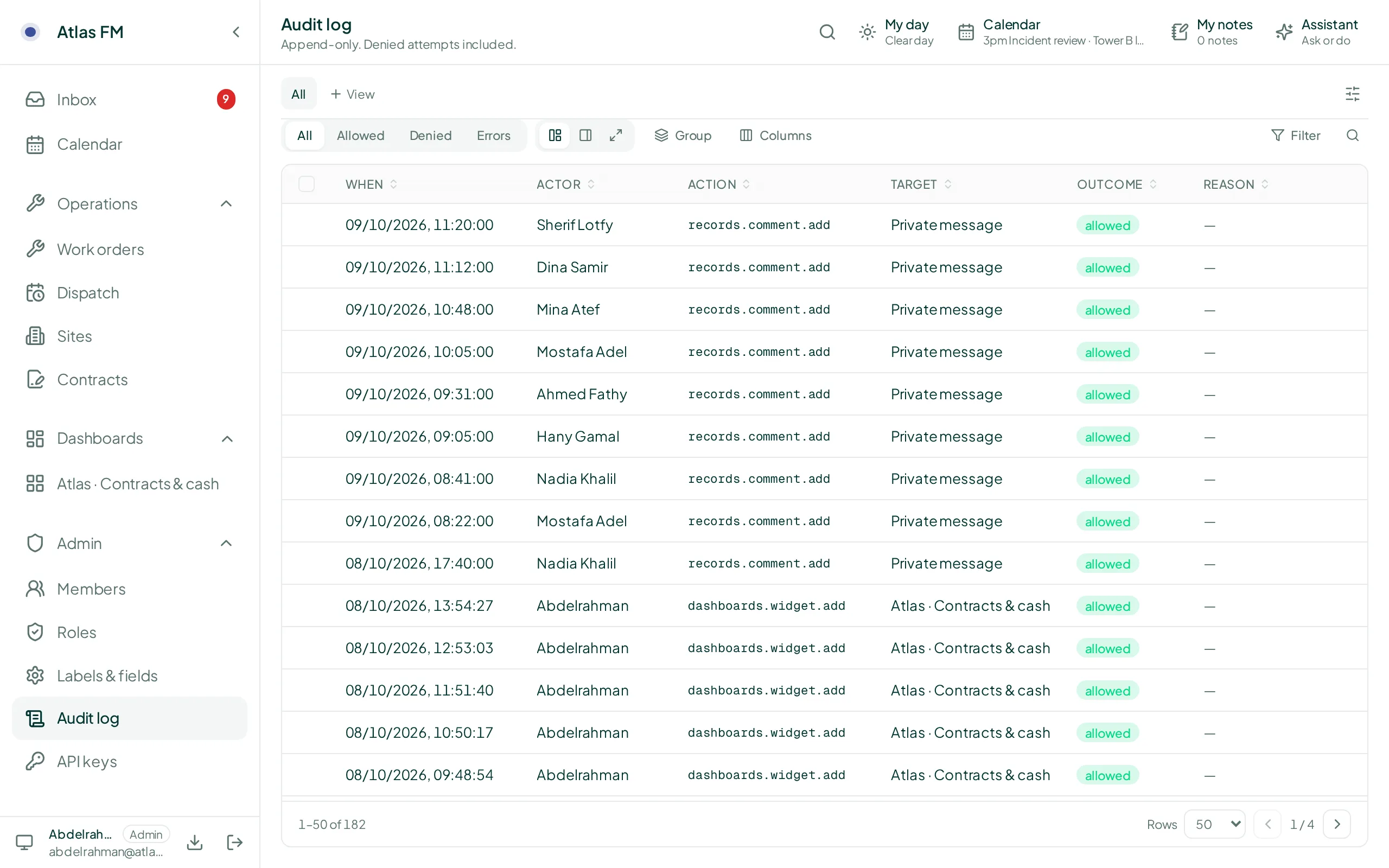Open Inbox in the sidebar
The image size is (1389, 868).
130,99
